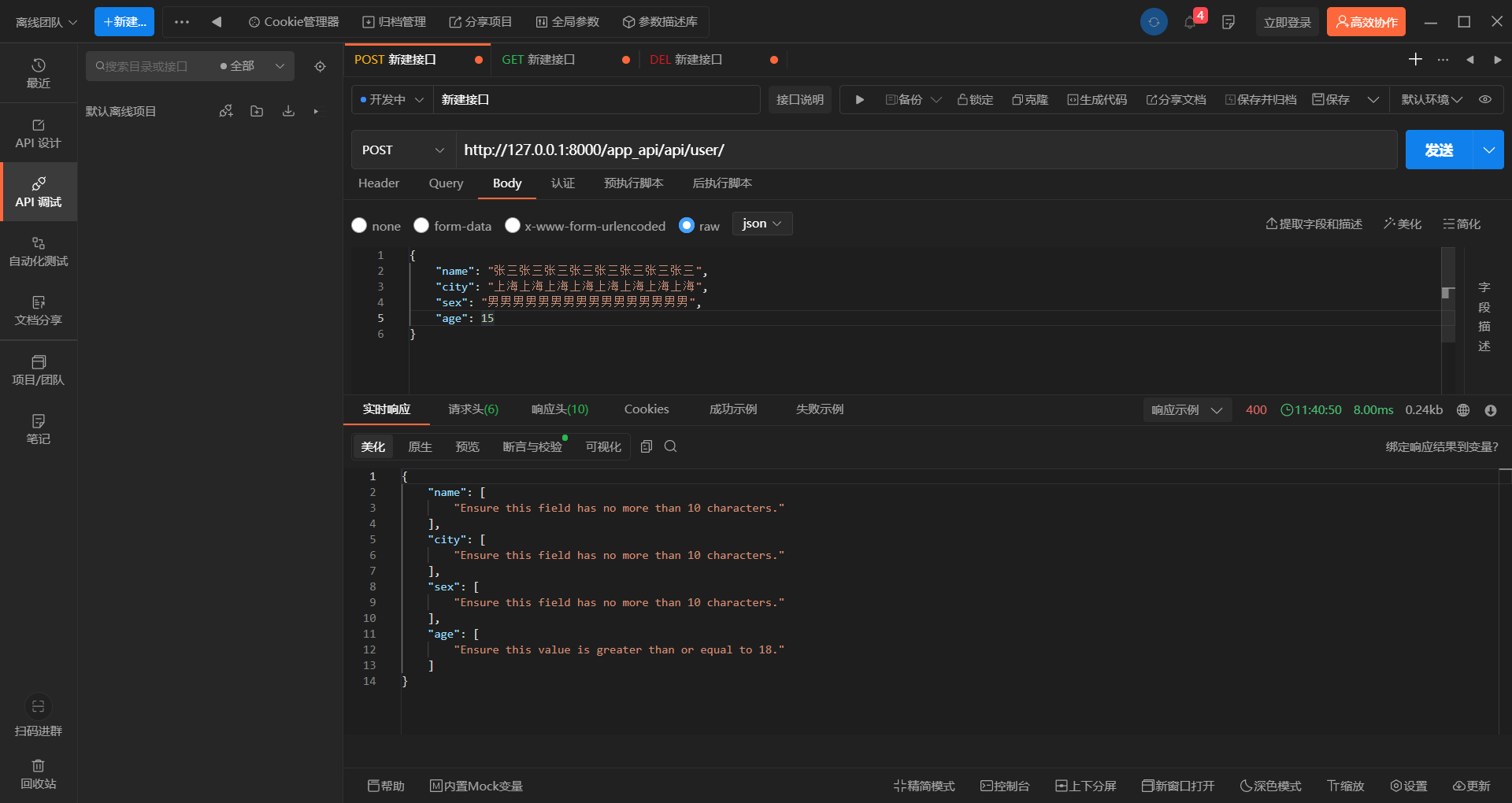Open more options three-dots in top bar
This screenshot has height=803, width=1512.
click(x=182, y=21)
